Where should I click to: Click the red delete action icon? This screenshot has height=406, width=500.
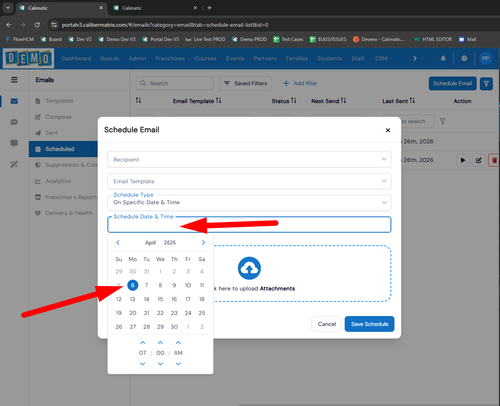tap(494, 160)
